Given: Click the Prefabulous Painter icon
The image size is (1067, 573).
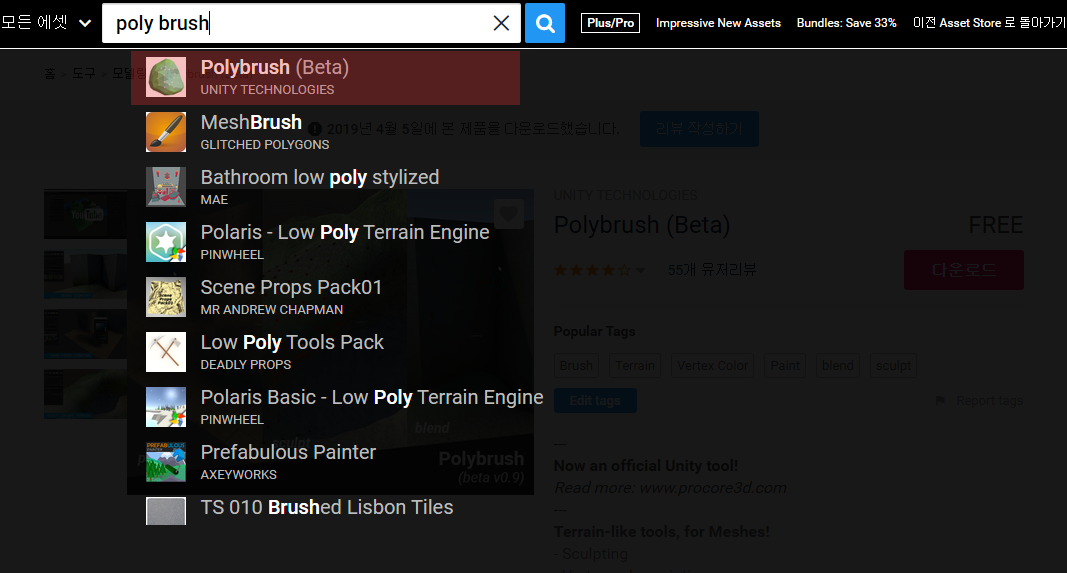Looking at the screenshot, I should point(166,462).
